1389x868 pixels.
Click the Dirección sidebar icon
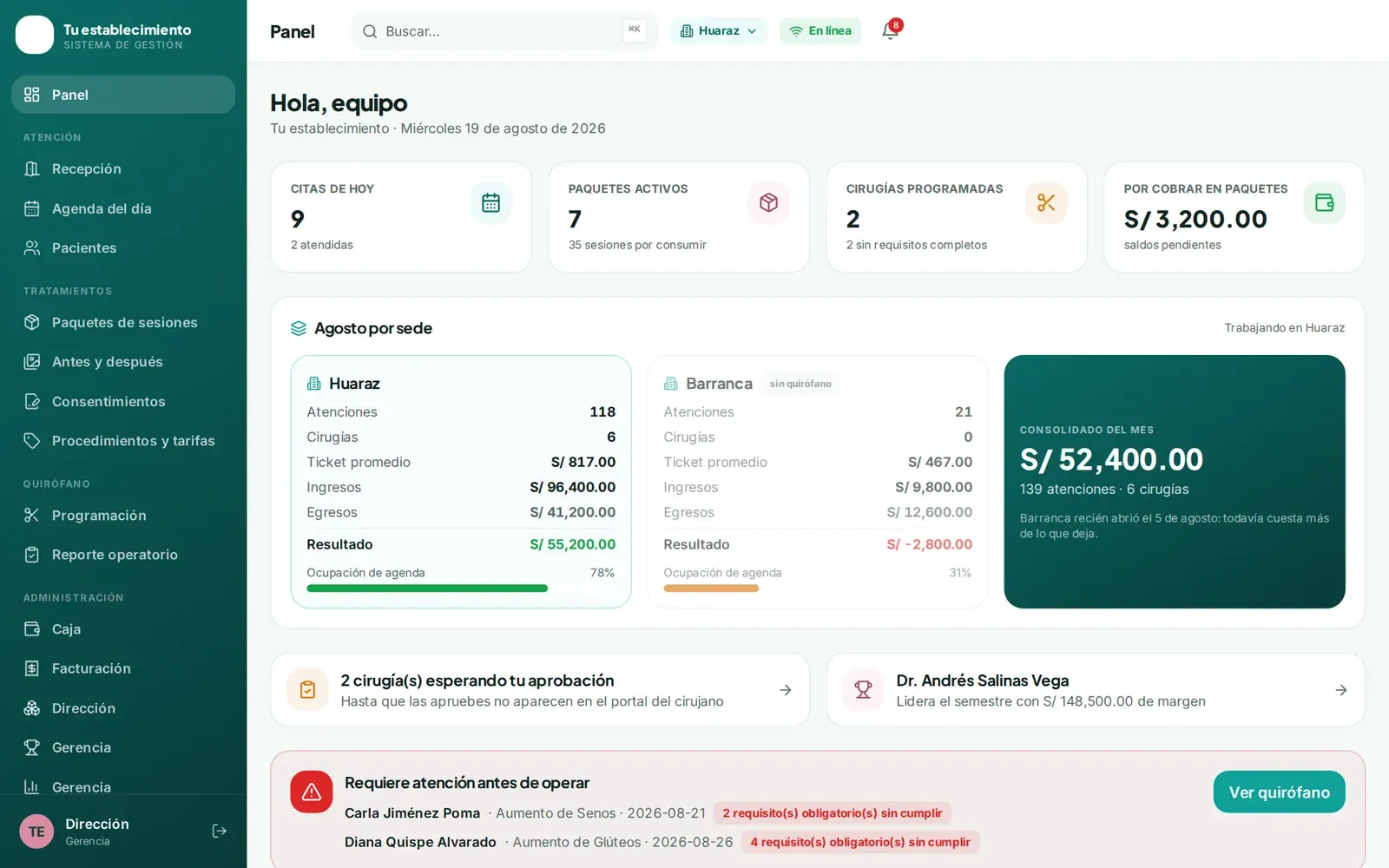pyautogui.click(x=32, y=707)
